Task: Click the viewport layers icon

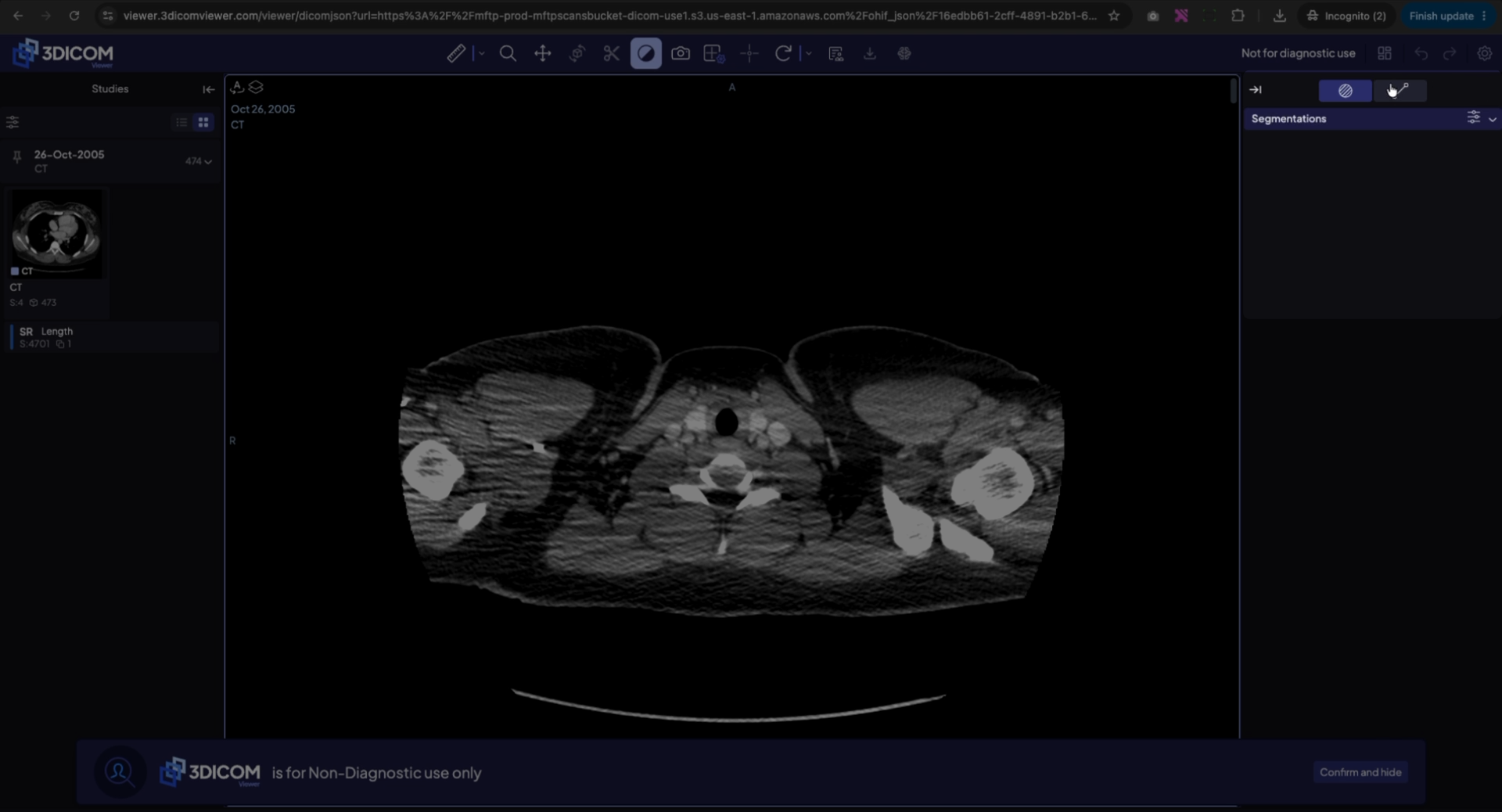Action: tap(256, 87)
